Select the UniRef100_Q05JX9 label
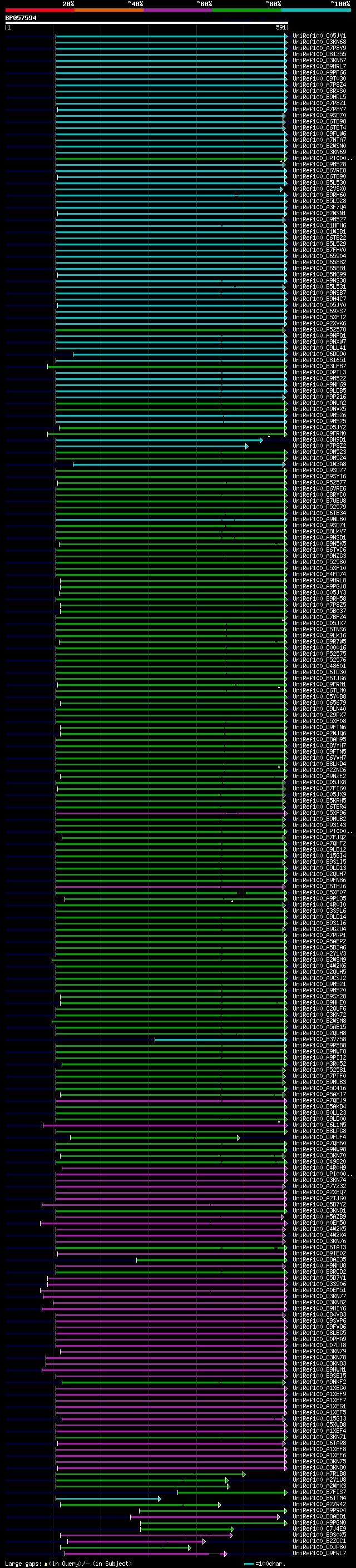Viewport: 356px width, 1568px height. 319,794
